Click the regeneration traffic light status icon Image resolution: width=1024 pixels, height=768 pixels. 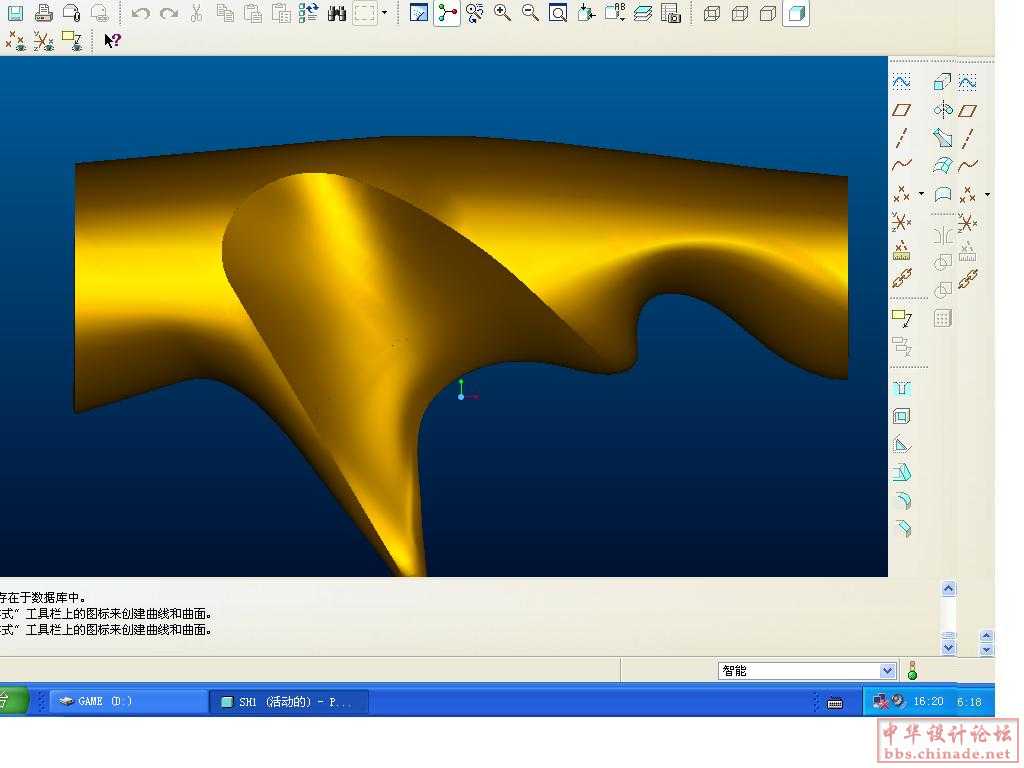coord(912,670)
